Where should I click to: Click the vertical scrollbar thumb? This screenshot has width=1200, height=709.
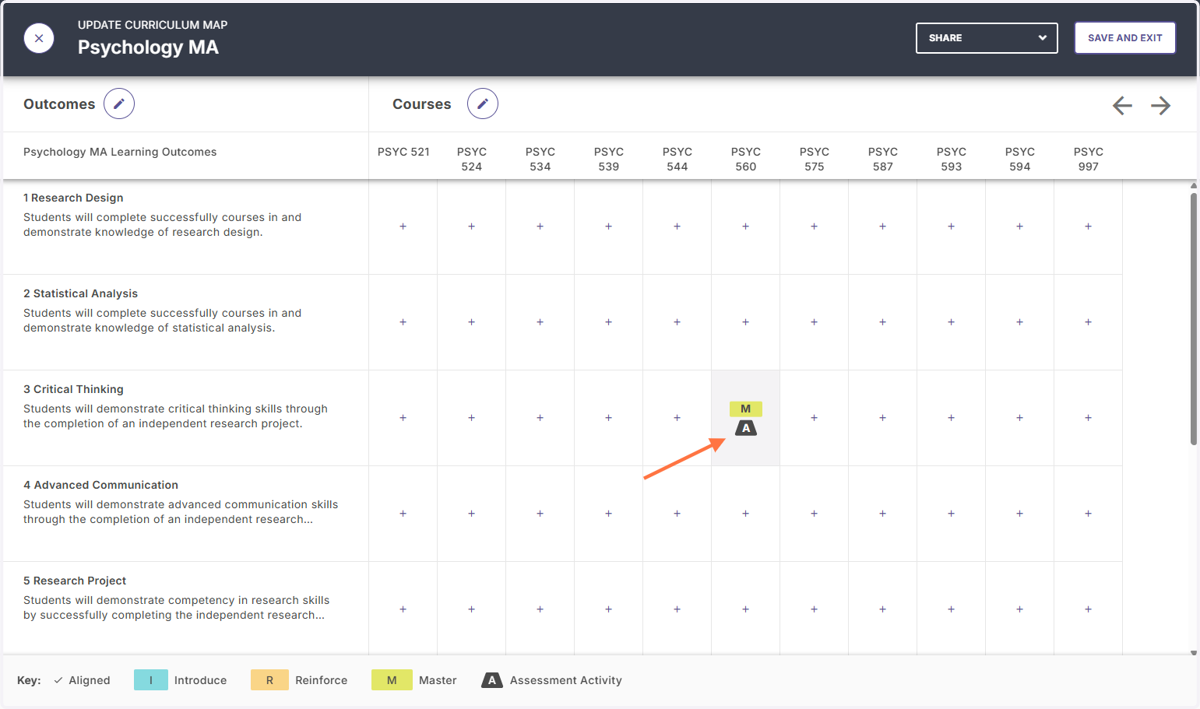[1193, 318]
